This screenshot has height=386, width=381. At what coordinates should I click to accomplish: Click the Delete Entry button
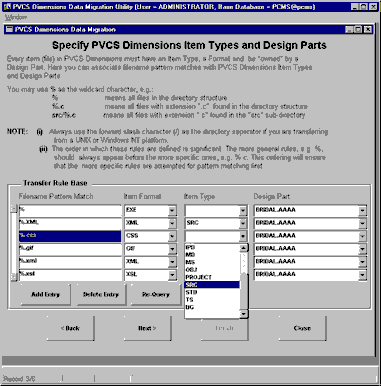coord(101,294)
